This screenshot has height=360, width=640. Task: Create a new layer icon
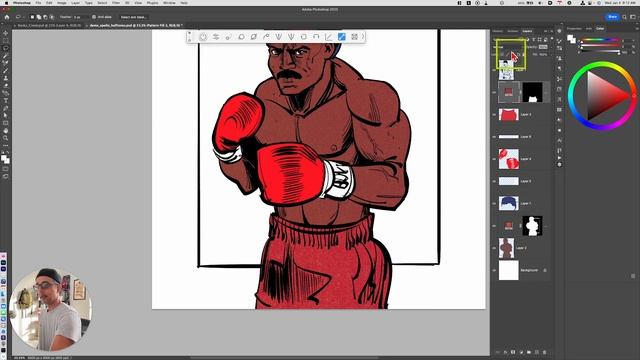[536, 352]
